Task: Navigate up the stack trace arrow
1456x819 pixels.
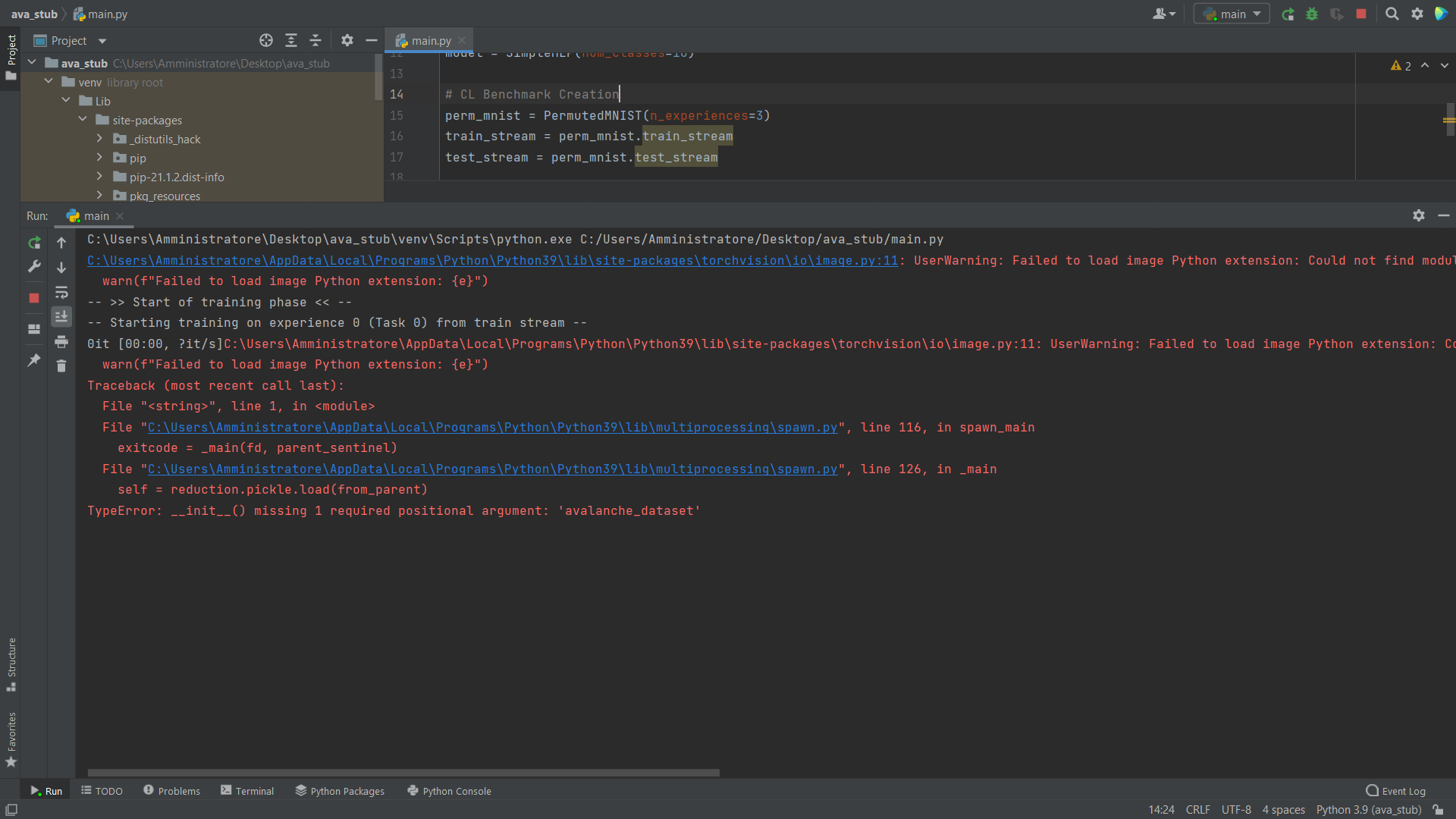Action: pos(61,243)
